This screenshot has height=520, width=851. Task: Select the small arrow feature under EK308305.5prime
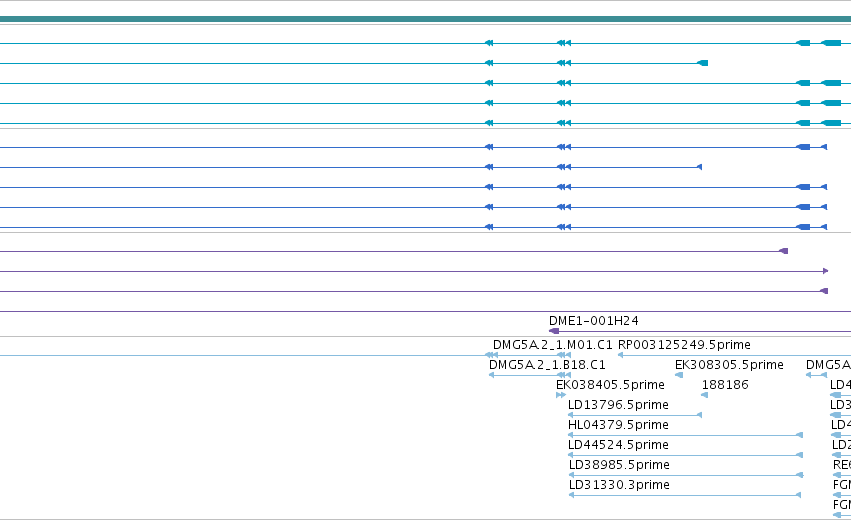[x=679, y=375]
